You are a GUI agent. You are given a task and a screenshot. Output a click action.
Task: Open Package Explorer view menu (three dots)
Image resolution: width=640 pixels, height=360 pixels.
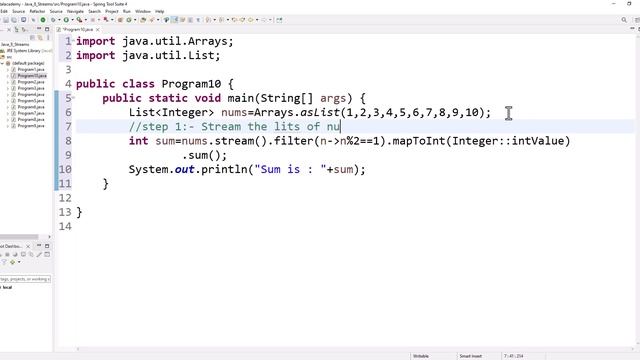(x=48, y=38)
